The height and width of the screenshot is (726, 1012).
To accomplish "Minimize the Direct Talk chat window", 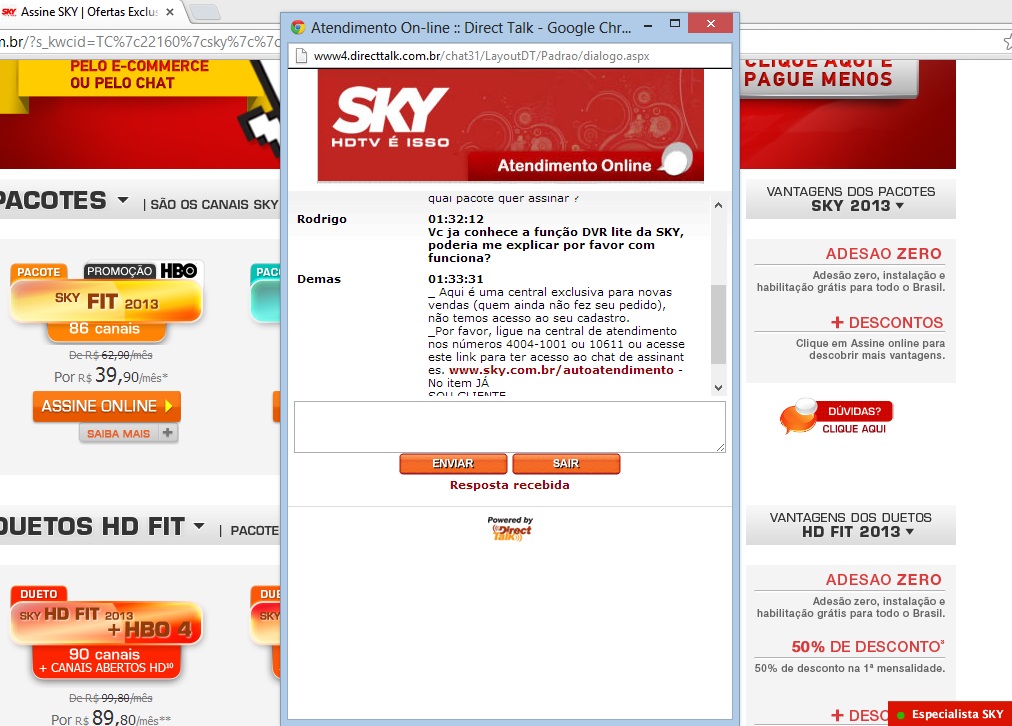I will (x=648, y=25).
